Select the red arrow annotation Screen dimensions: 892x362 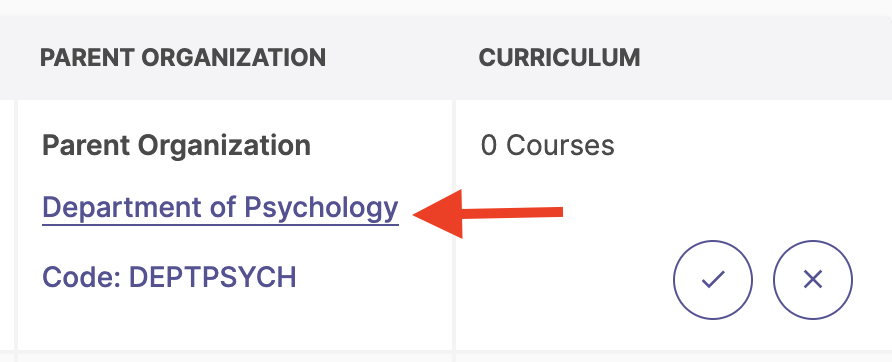coord(488,213)
